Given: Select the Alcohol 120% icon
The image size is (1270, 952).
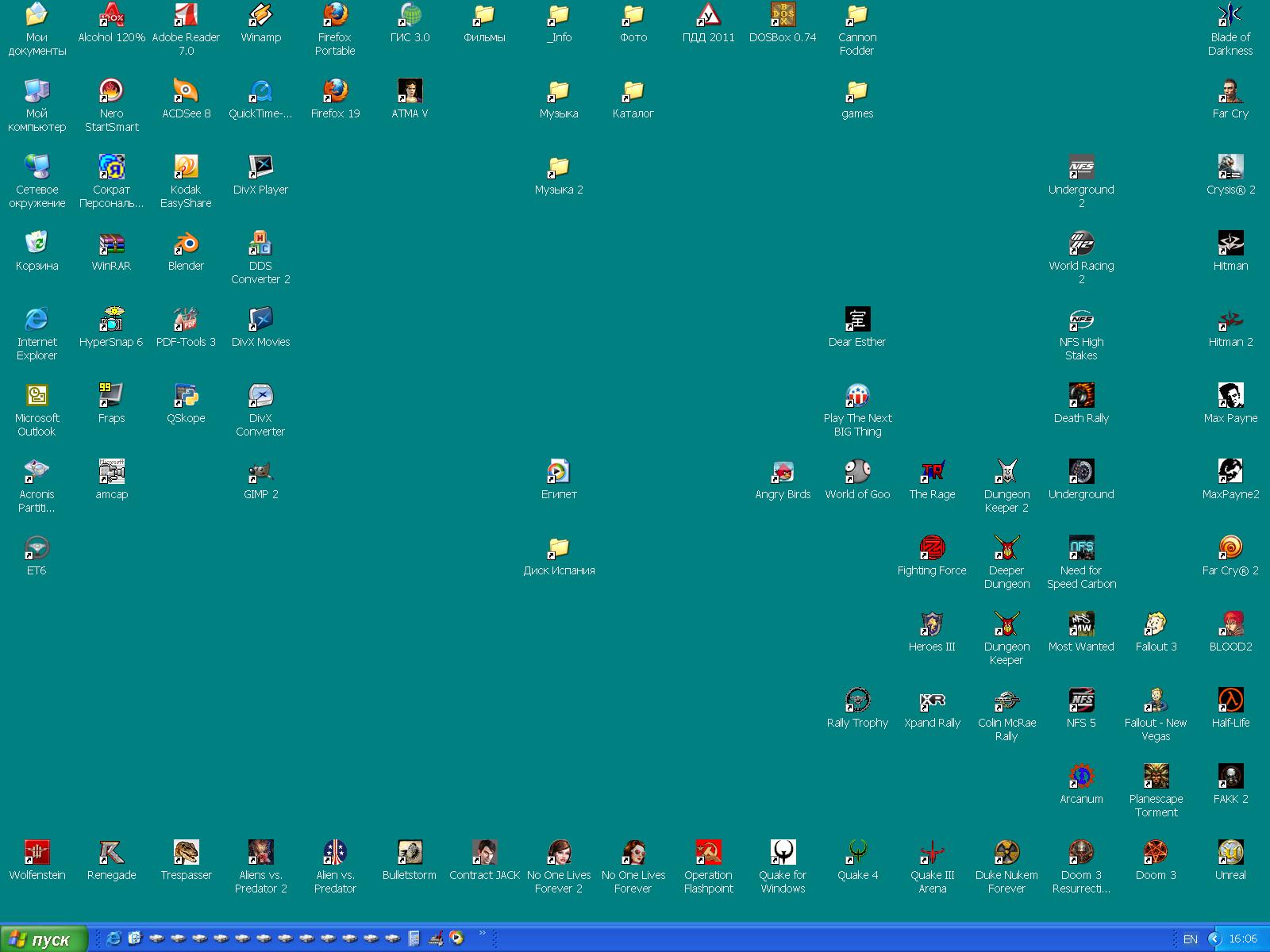Looking at the screenshot, I should (x=111, y=14).
